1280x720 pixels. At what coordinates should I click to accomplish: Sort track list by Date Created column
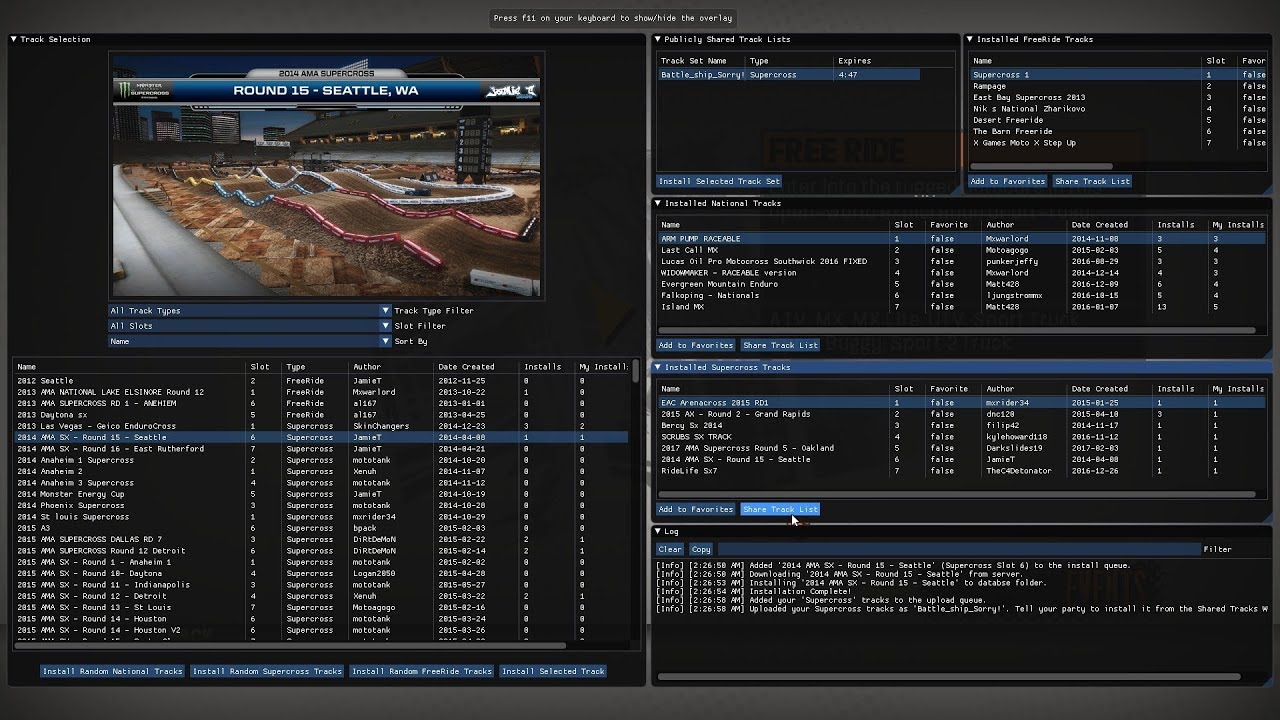tap(466, 367)
